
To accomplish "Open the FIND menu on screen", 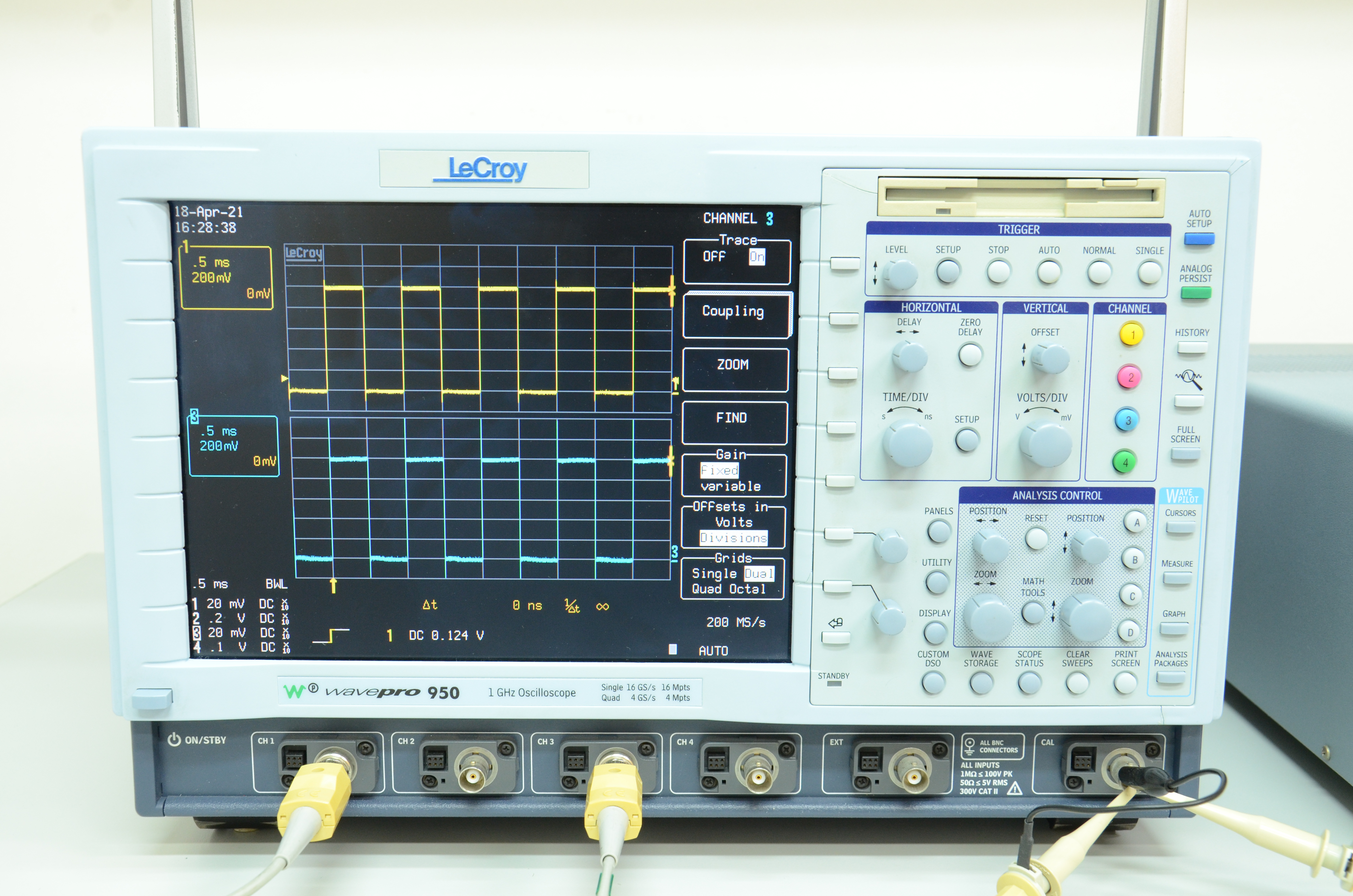I will [x=731, y=418].
